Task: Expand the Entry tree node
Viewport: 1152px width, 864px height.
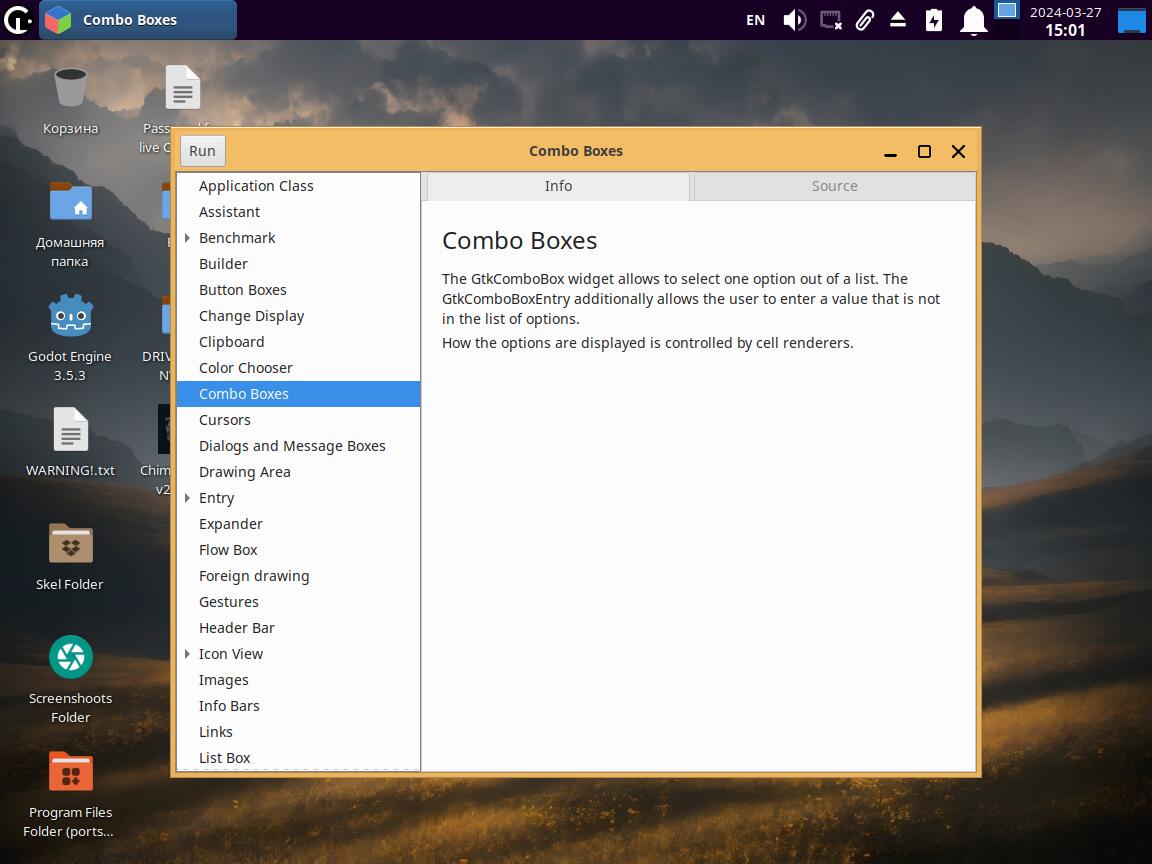Action: click(187, 498)
